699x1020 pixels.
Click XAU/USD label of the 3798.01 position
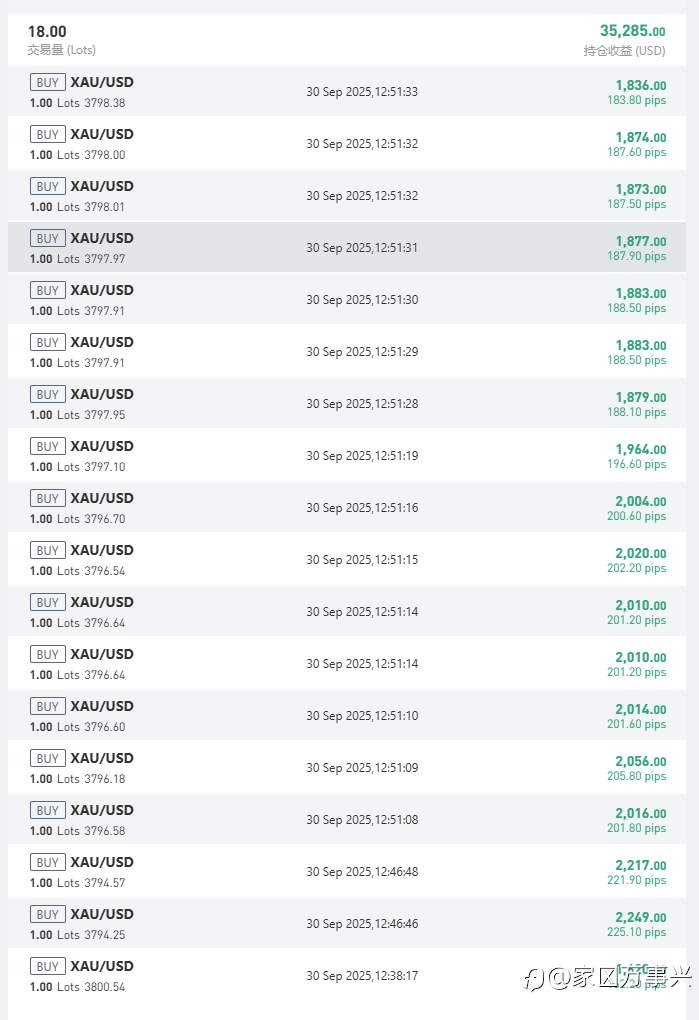point(101,187)
